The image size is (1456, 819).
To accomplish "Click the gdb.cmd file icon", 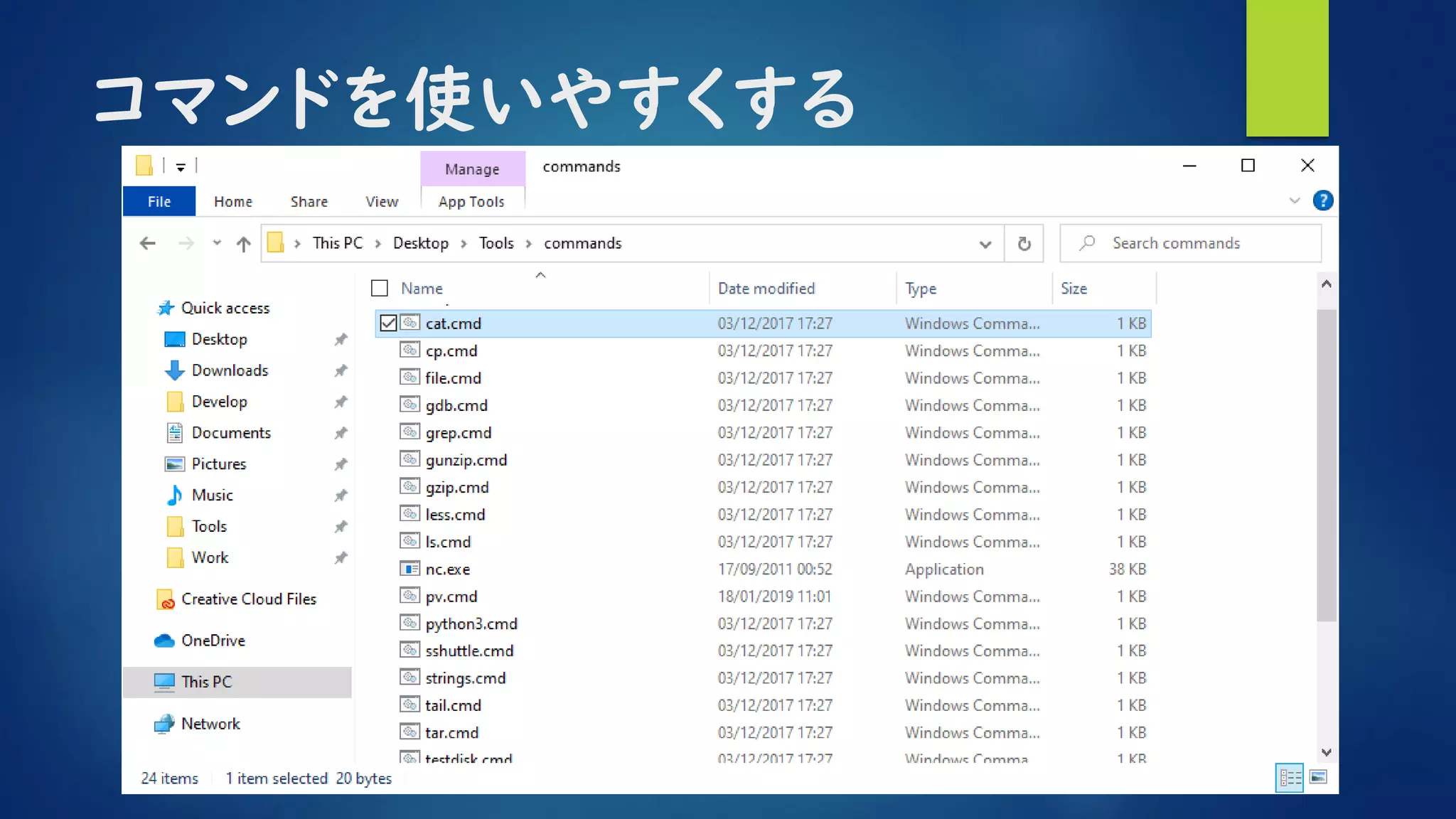I will [409, 404].
